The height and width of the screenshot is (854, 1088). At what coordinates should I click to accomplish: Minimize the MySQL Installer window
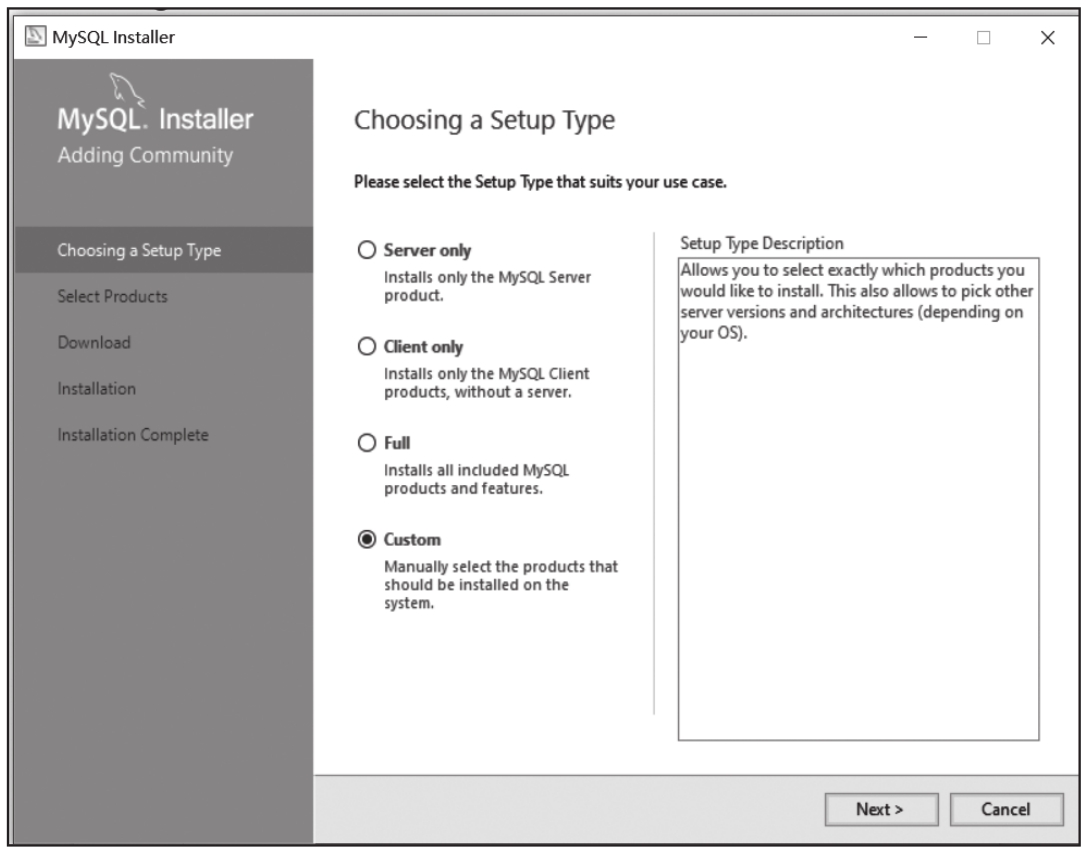tap(920, 37)
